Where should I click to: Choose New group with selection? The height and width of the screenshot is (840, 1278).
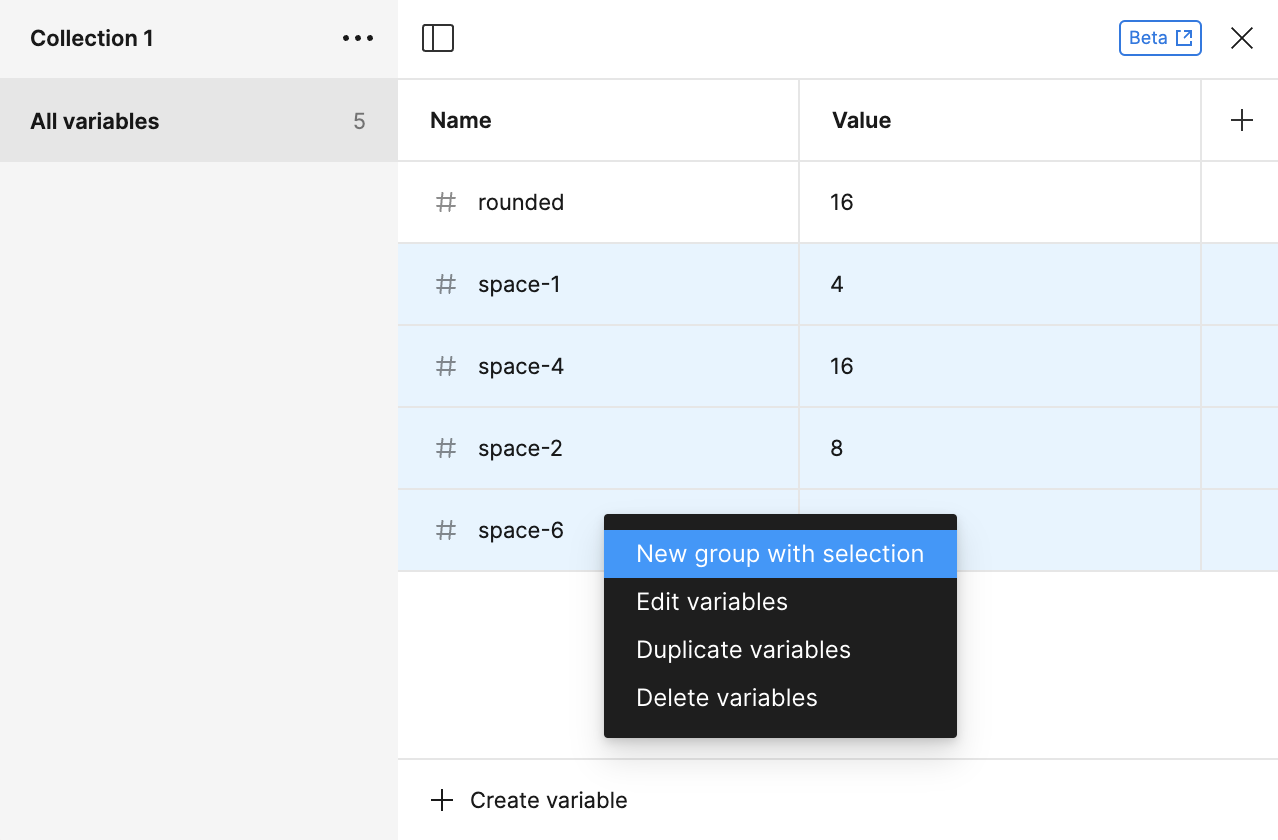click(779, 553)
